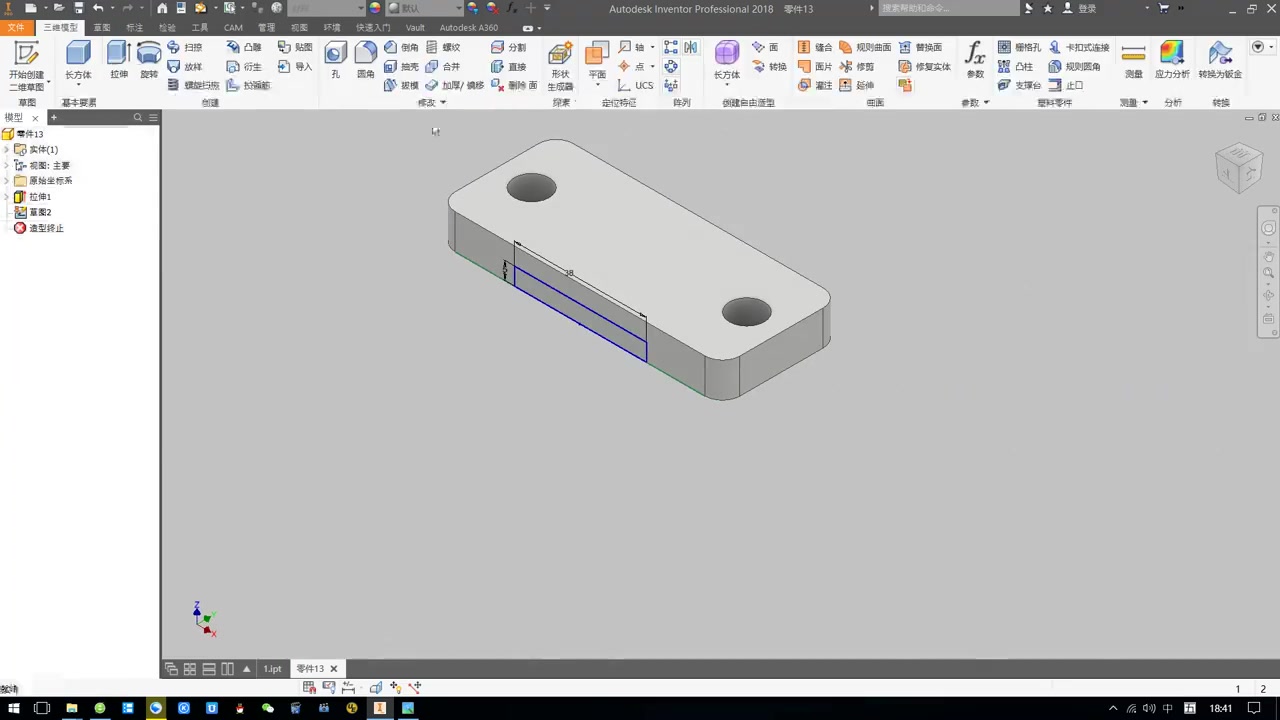Click the Convert to Sheet Metal icon

point(1220,56)
